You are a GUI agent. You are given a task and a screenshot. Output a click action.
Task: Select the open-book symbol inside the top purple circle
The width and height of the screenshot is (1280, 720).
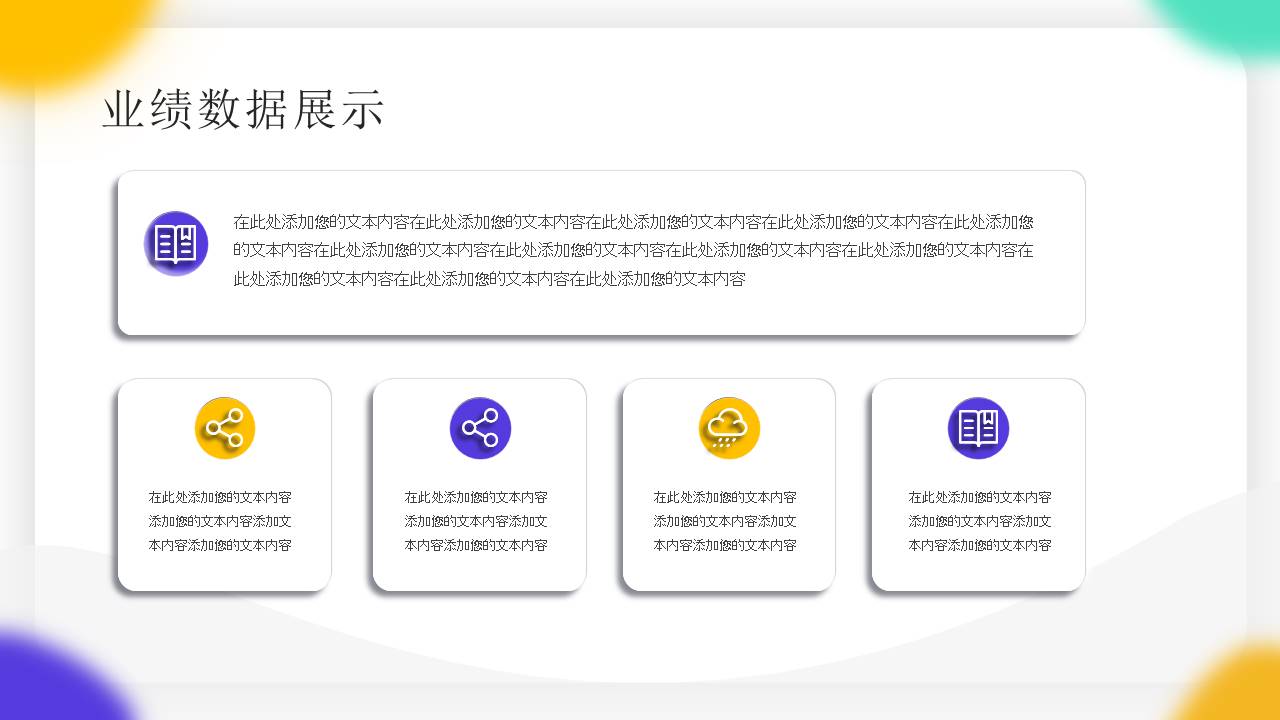pyautogui.click(x=175, y=242)
